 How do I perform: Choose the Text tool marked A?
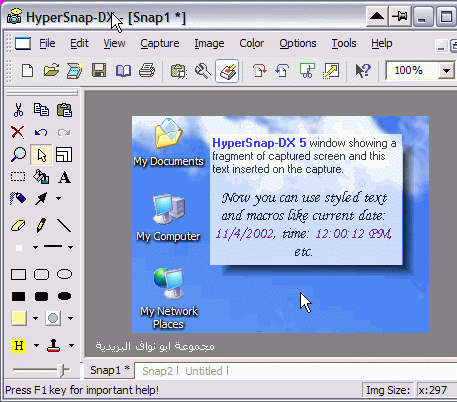click(x=65, y=177)
